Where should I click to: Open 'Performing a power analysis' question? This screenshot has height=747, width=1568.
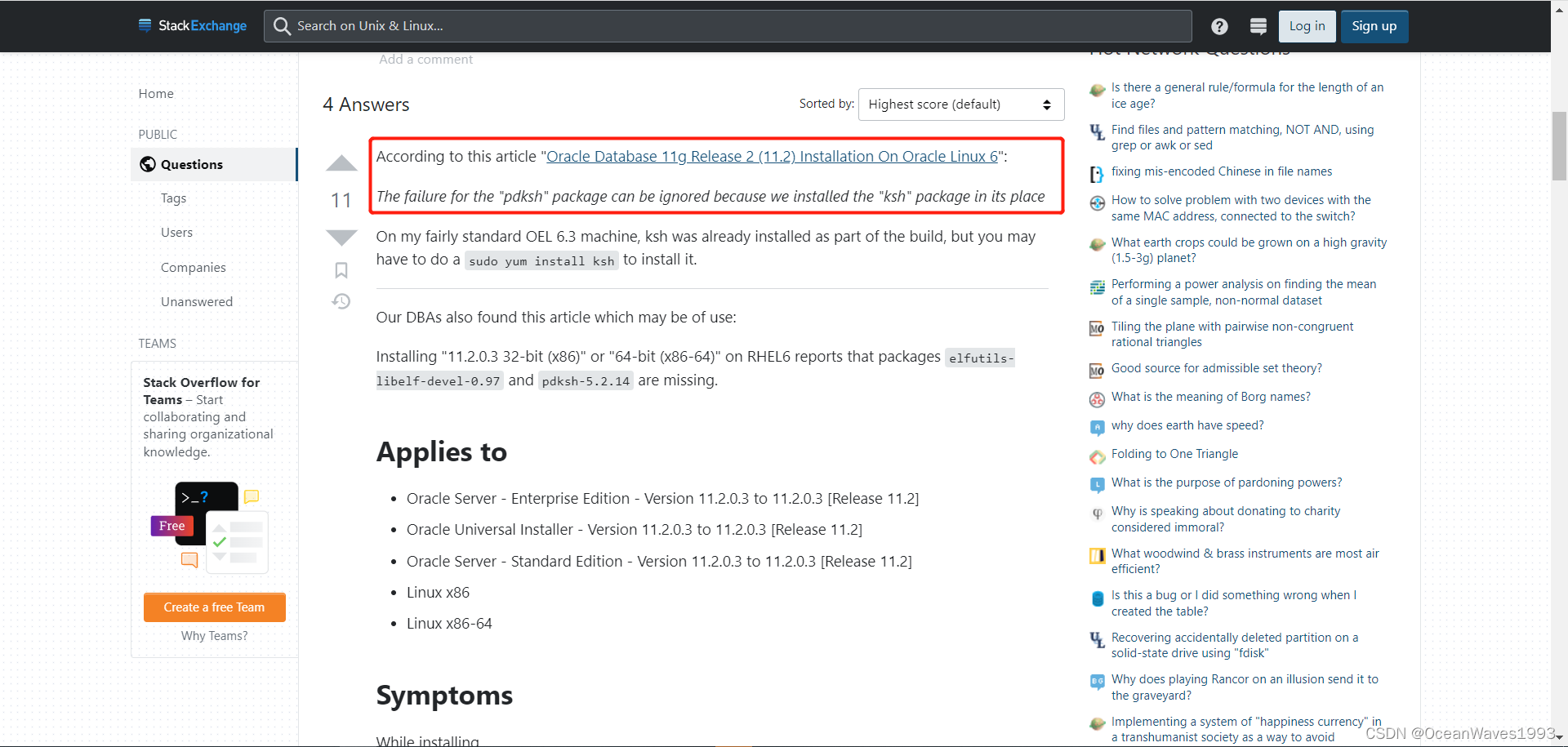coord(1243,292)
